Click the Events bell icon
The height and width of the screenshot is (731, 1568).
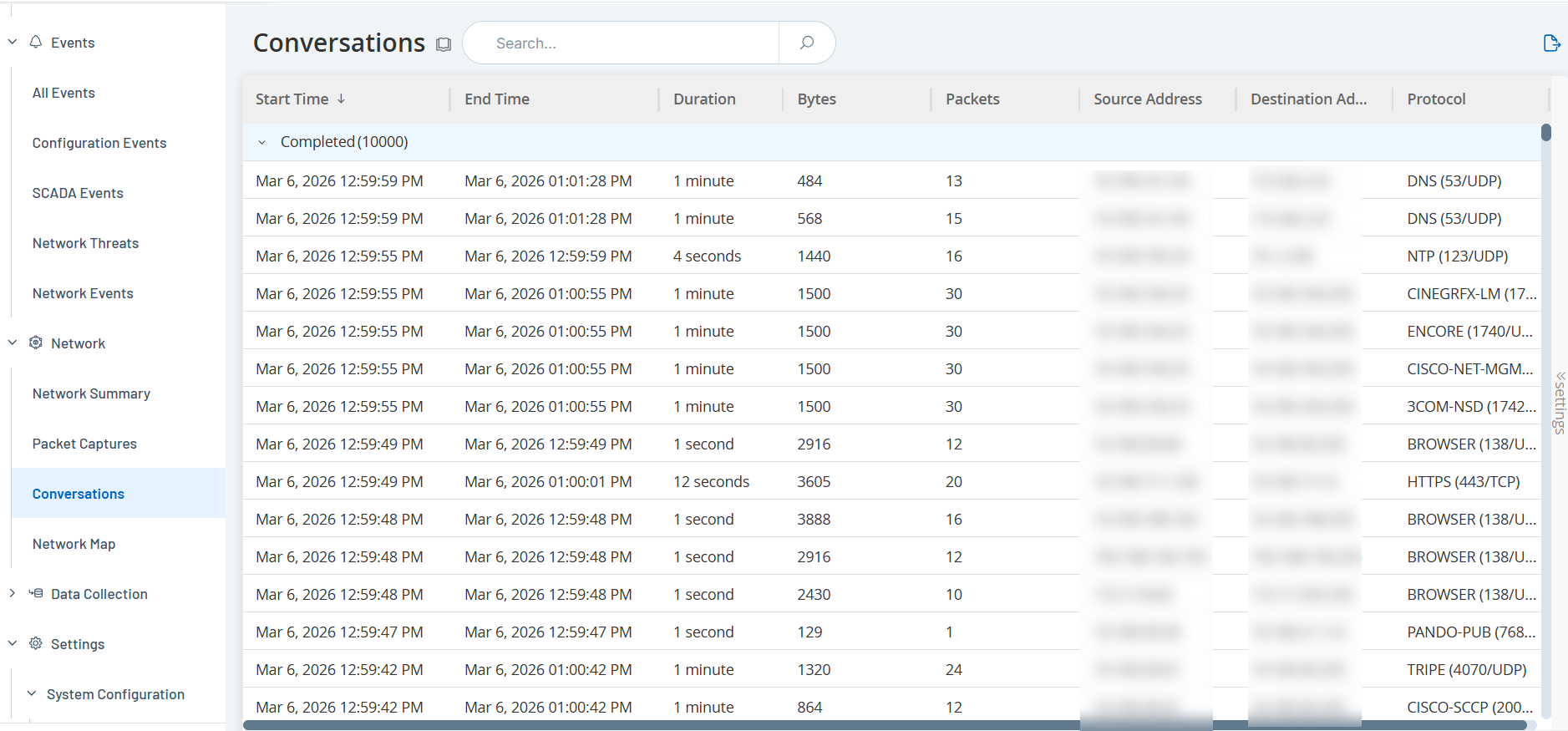point(36,42)
